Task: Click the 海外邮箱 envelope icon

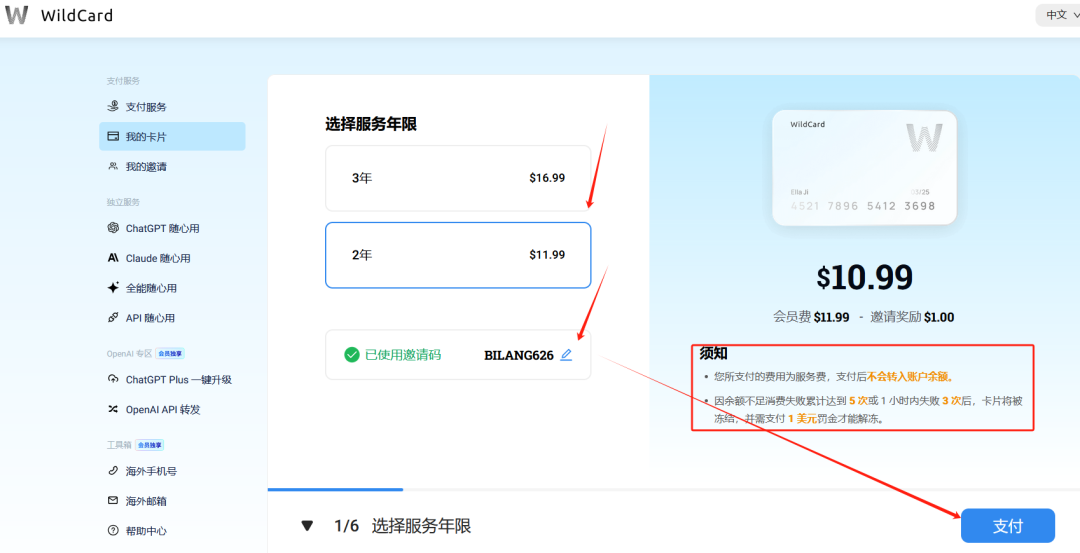Action: pos(114,501)
